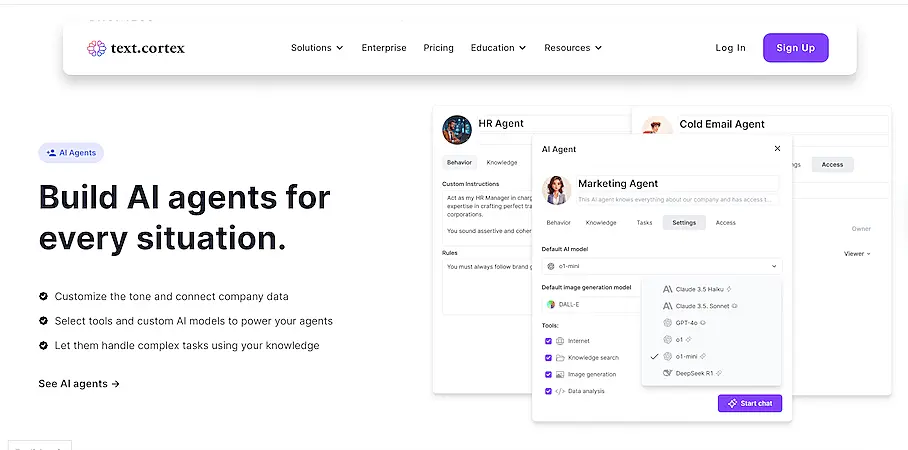Click the checkmark bullet beside Select tools

43,320
